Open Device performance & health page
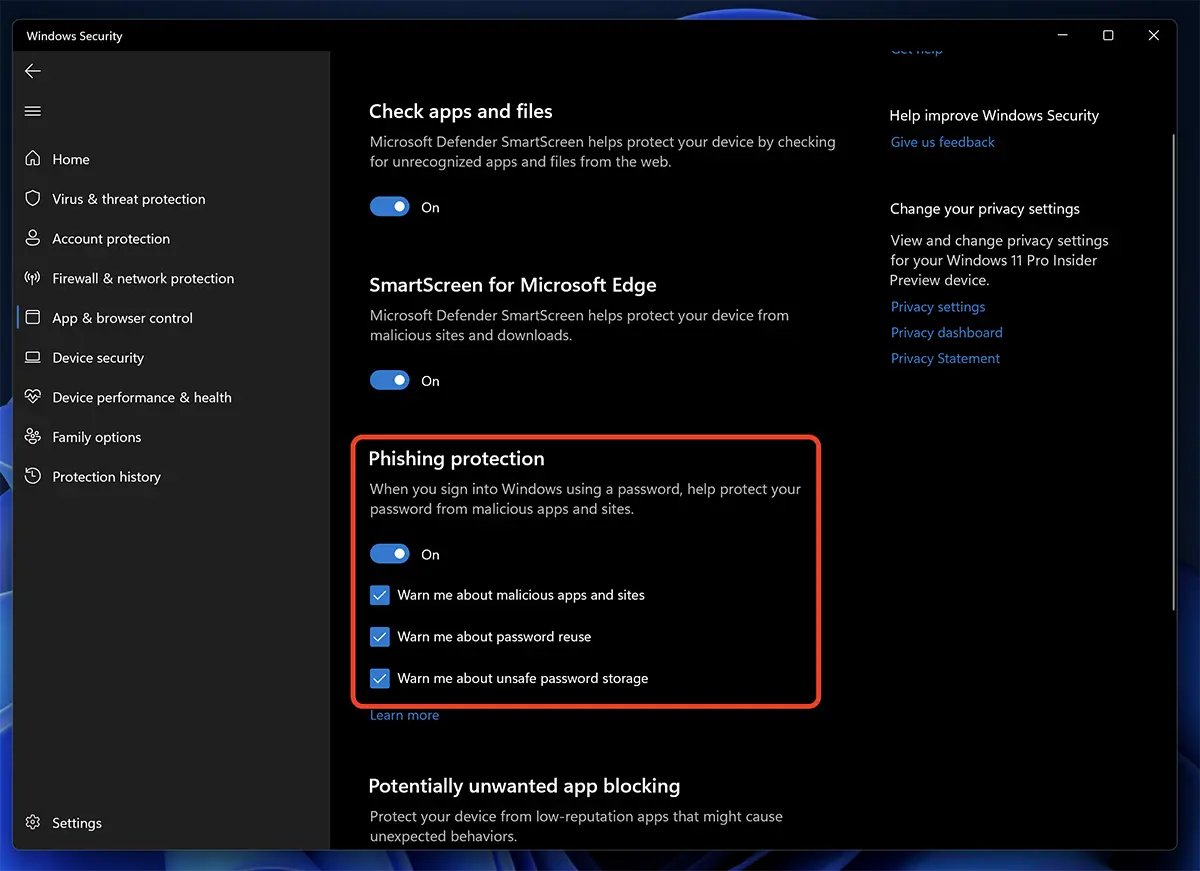 coord(142,397)
